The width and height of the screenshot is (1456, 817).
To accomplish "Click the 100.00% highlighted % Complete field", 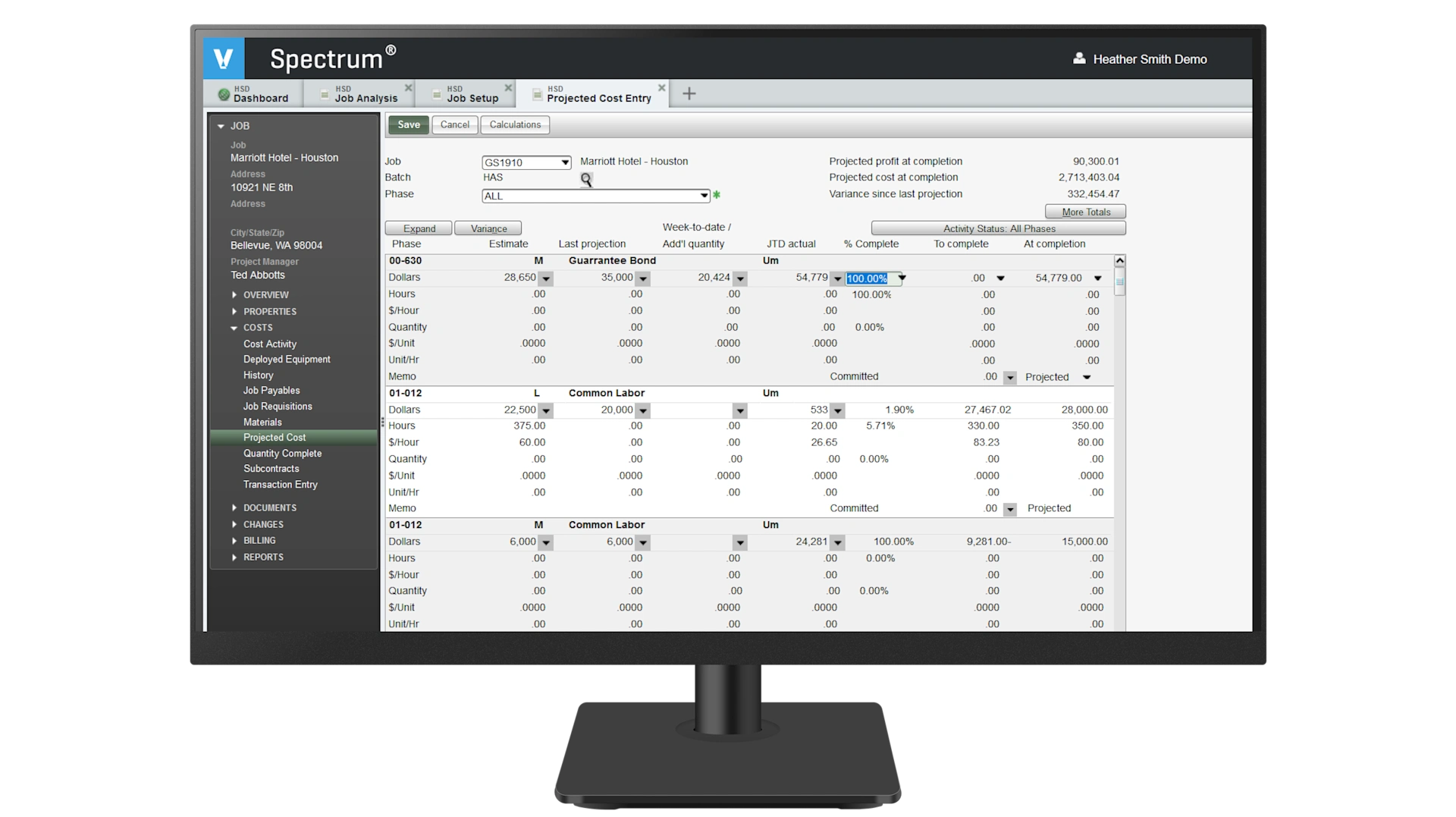I will pyautogui.click(x=872, y=278).
